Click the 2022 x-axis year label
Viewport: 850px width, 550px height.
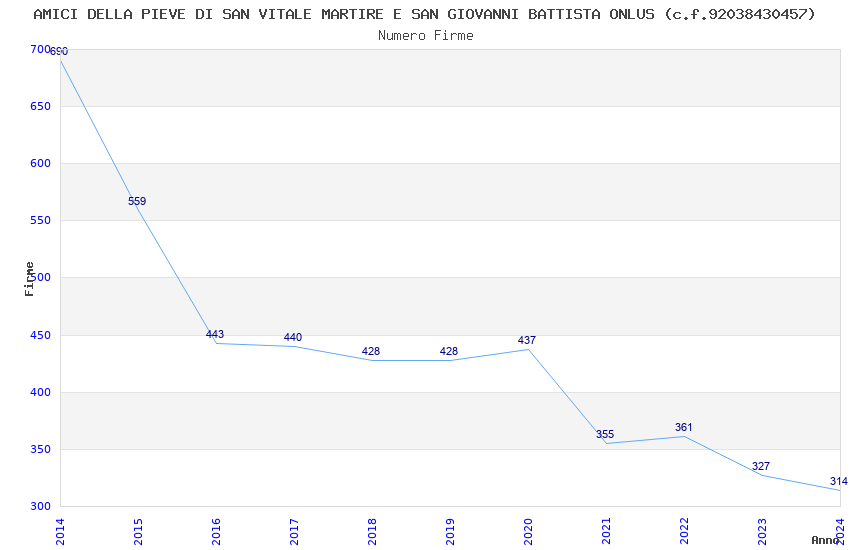[685, 532]
